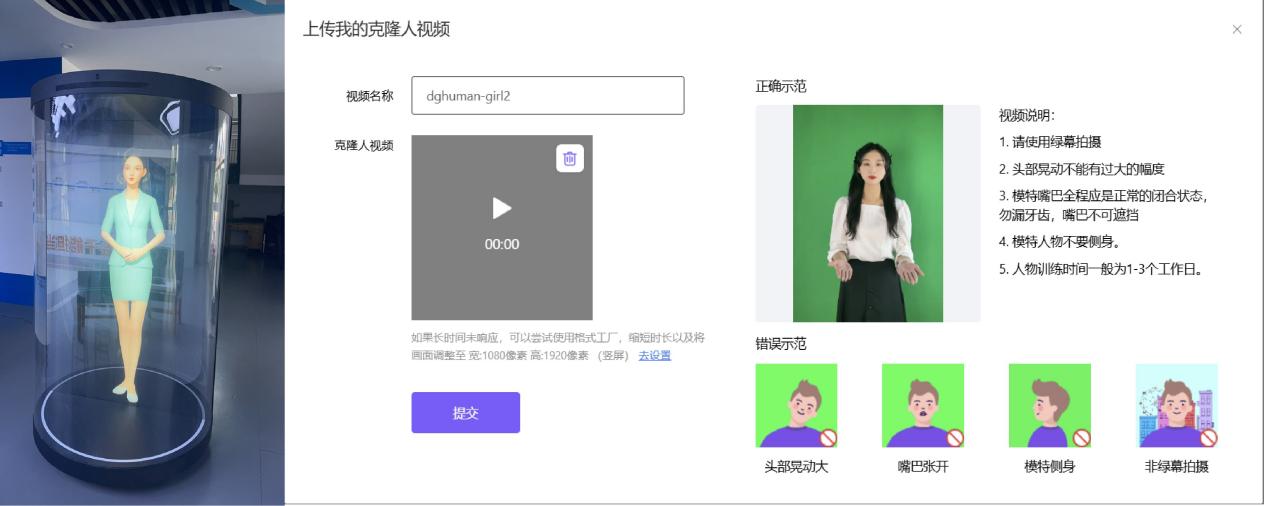The width and height of the screenshot is (1264, 506).
Task: Select the 非绿幕拍摄 error example image
Action: (1176, 405)
